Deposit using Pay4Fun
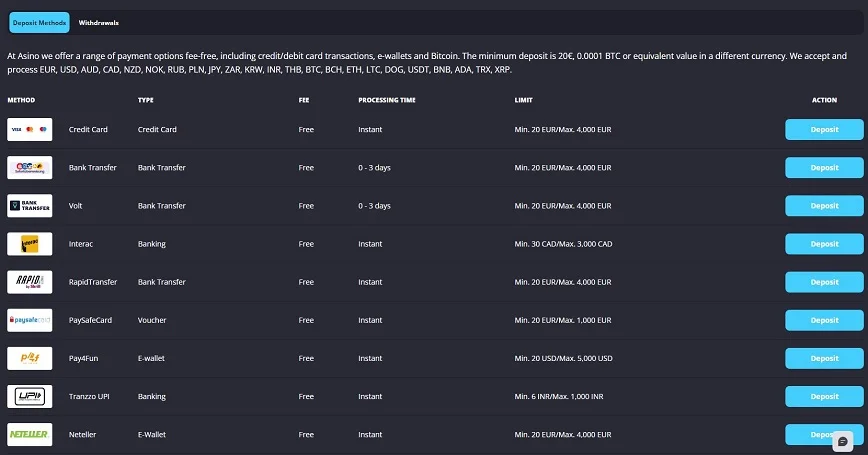 (x=824, y=359)
